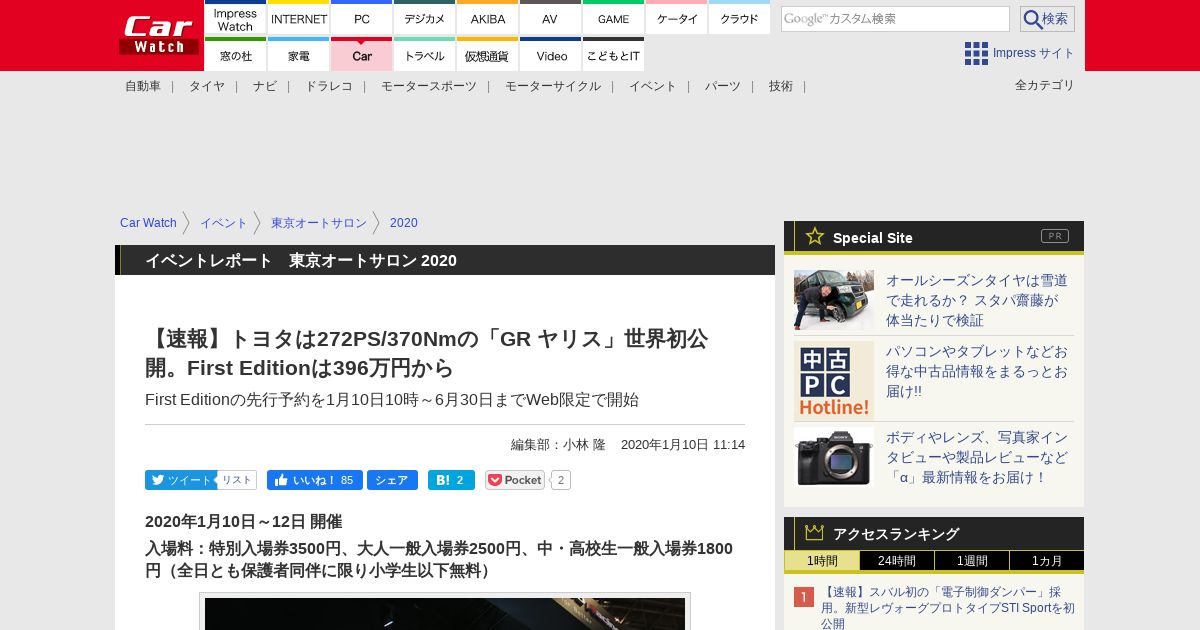1200x630 pixels.
Task: Focus the Google custom search field
Action: (895, 19)
